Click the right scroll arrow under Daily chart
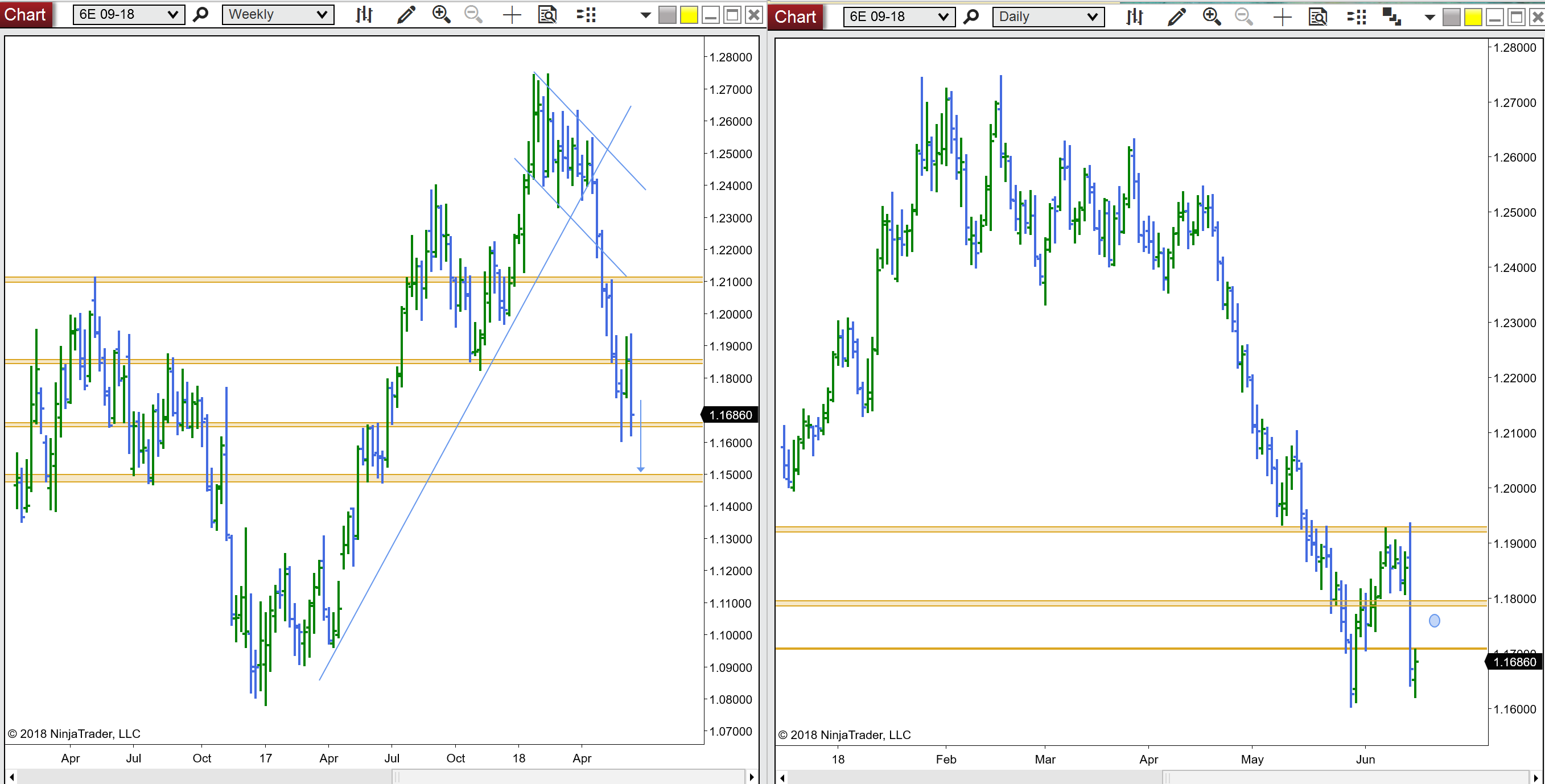 coord(1535,778)
